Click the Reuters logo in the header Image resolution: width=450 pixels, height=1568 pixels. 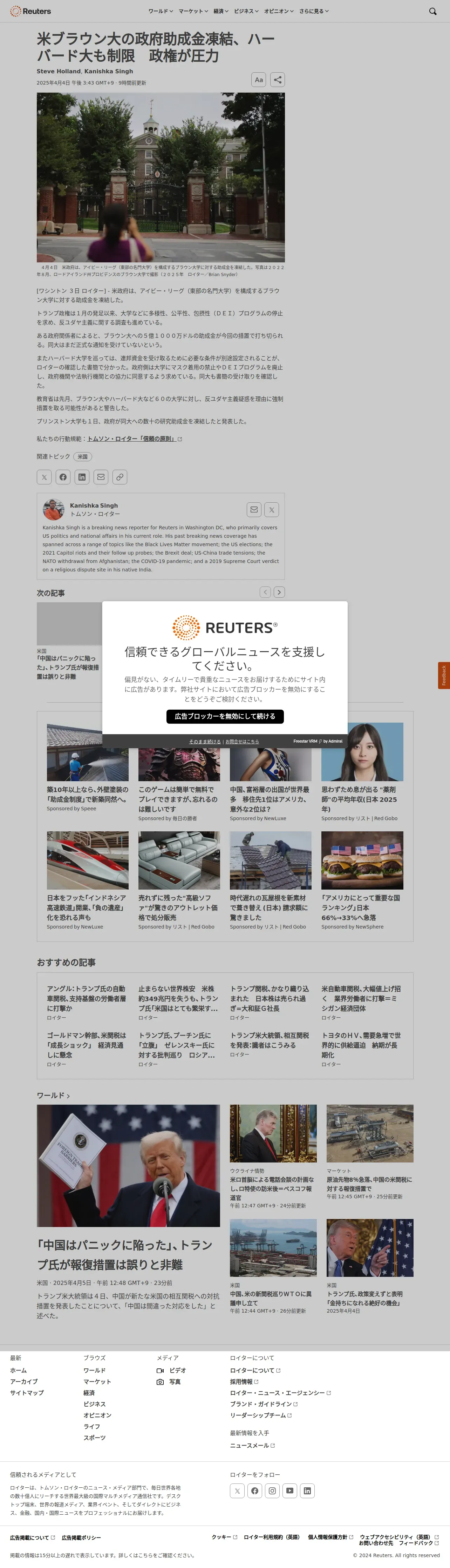30,11
